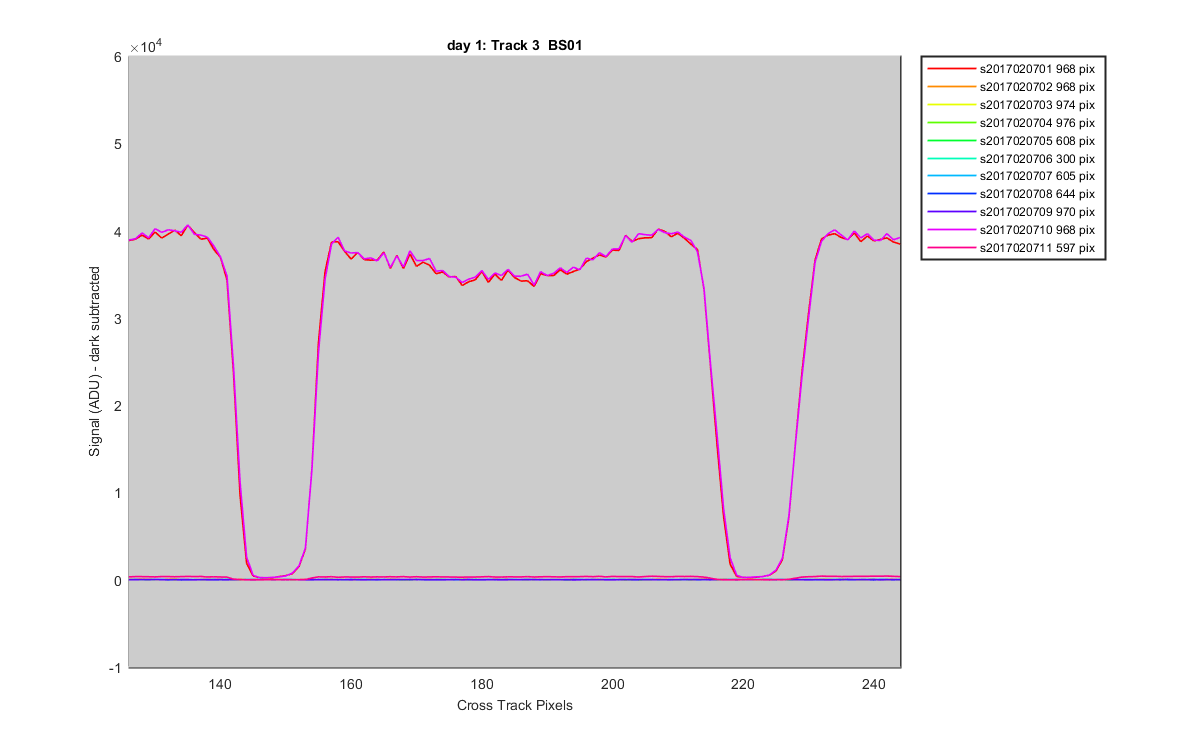
Task: Click legend entry s2017020704 976 pix
Action: point(1011,122)
